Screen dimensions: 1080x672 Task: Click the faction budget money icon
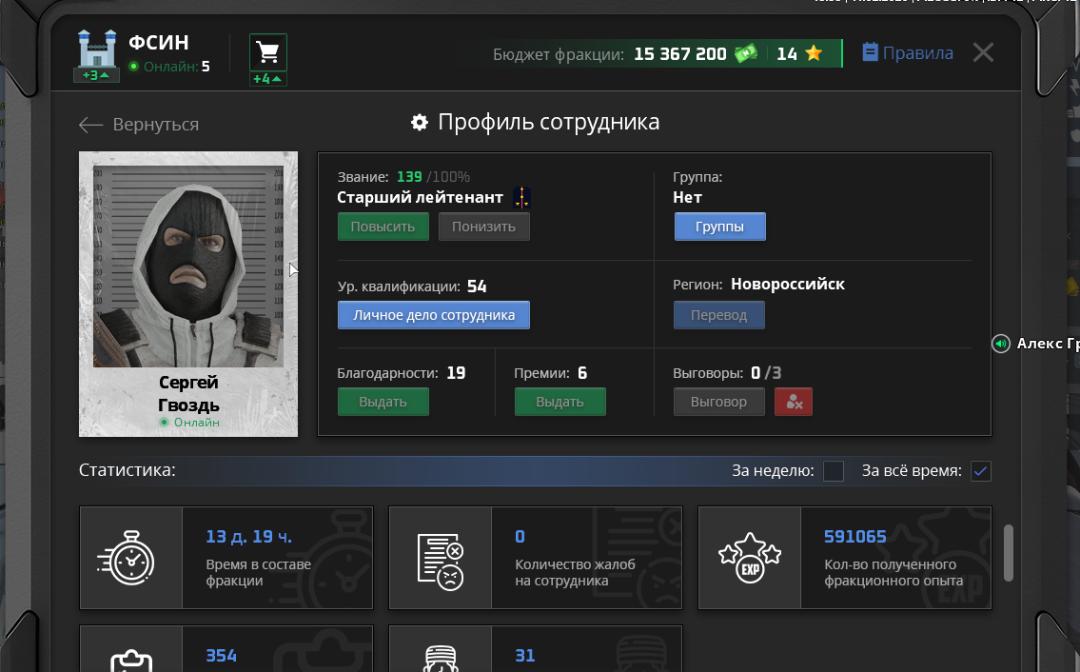tap(746, 54)
